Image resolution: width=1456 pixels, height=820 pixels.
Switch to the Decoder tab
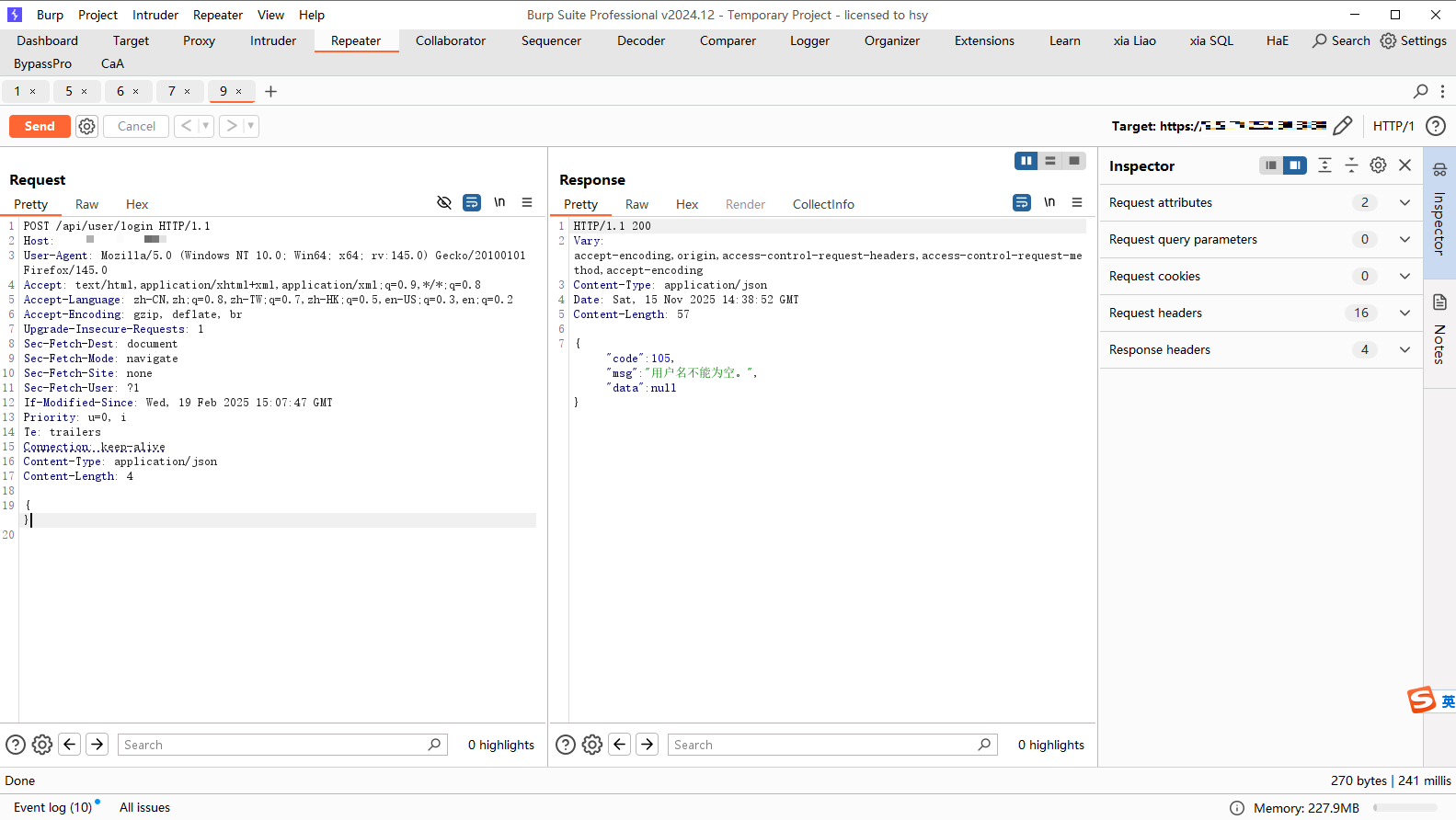click(641, 40)
